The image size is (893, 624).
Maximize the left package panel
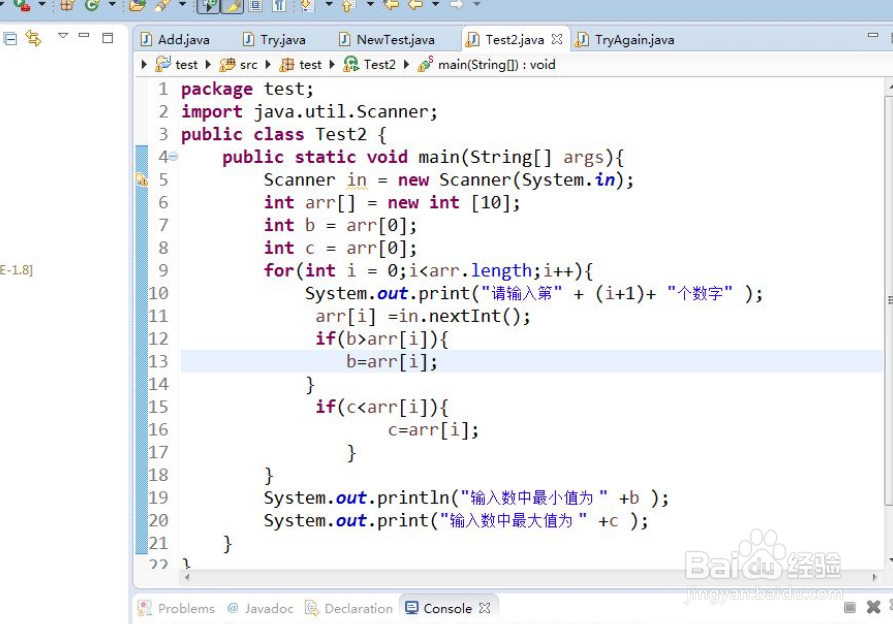coord(108,38)
